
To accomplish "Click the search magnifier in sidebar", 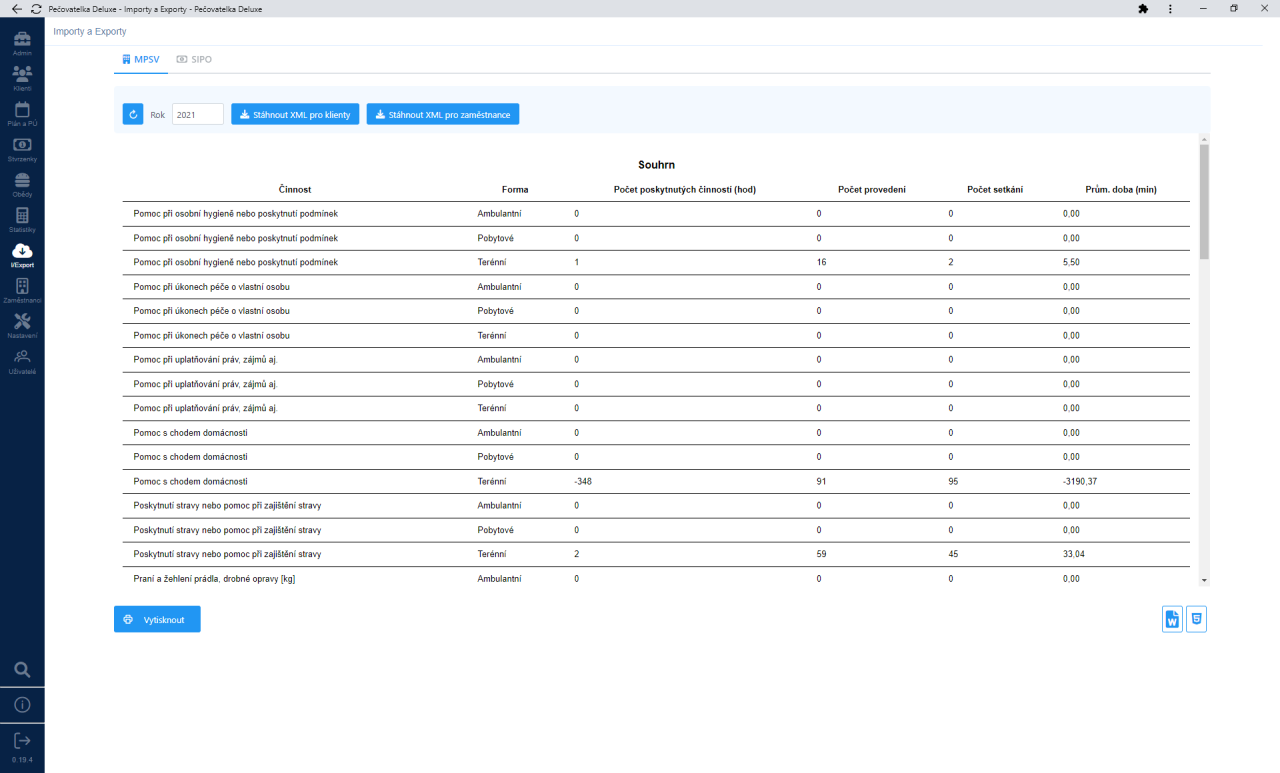I will 22,669.
